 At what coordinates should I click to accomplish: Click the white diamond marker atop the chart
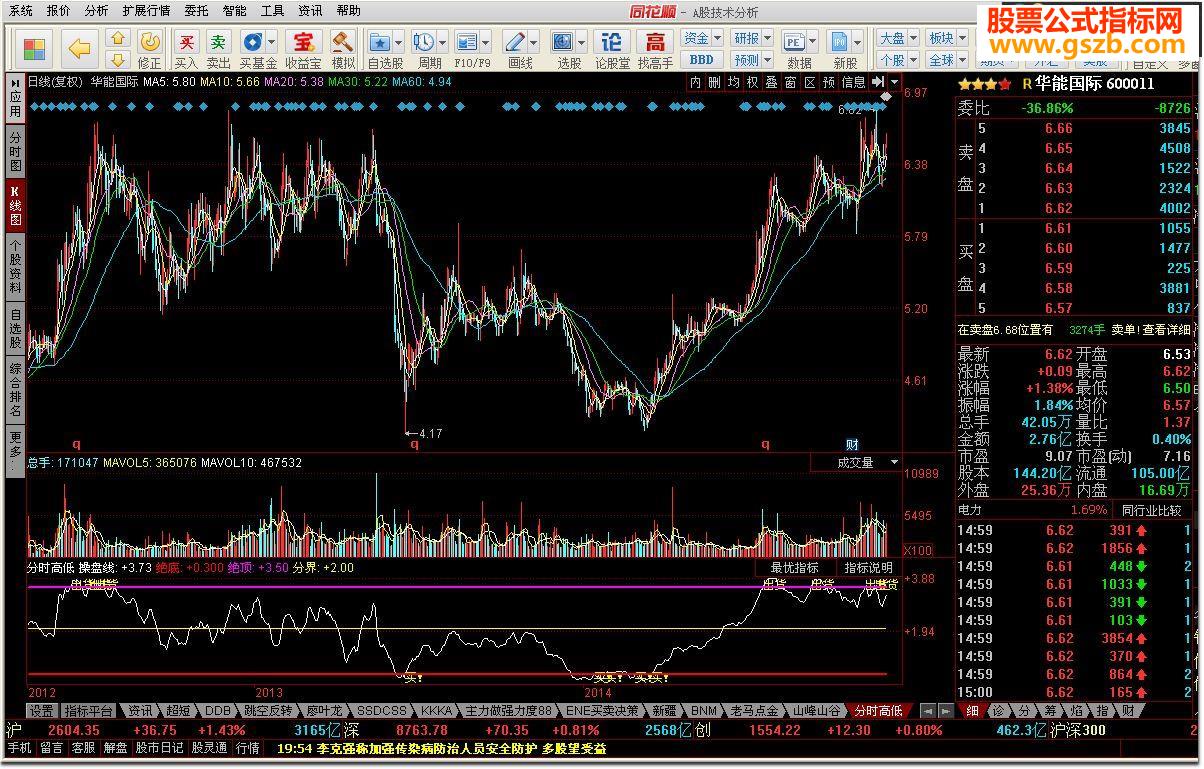pyautogui.click(x=884, y=97)
